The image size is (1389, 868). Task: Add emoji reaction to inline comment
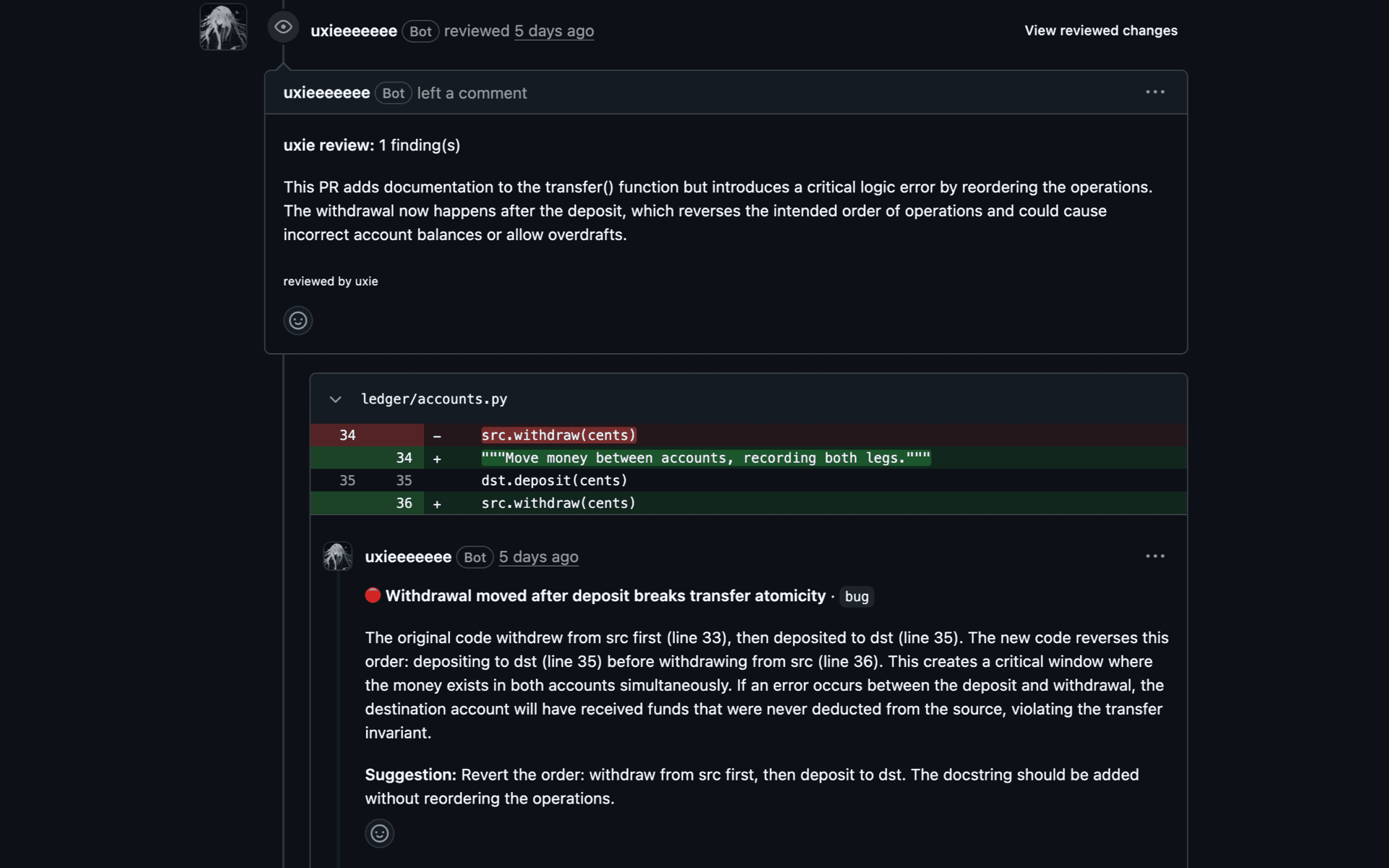tap(380, 833)
